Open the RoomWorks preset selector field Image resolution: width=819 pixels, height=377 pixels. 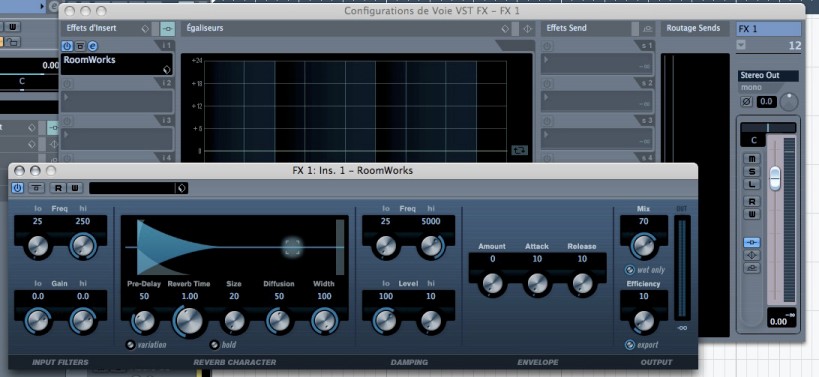pyautogui.click(x=133, y=188)
